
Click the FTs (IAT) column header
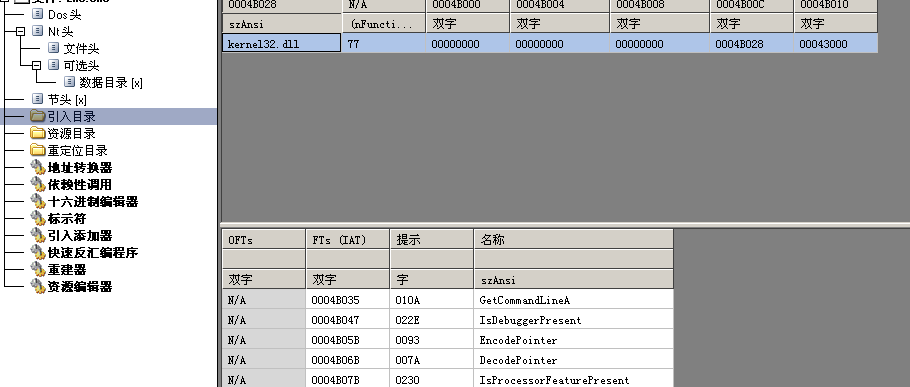(347, 239)
